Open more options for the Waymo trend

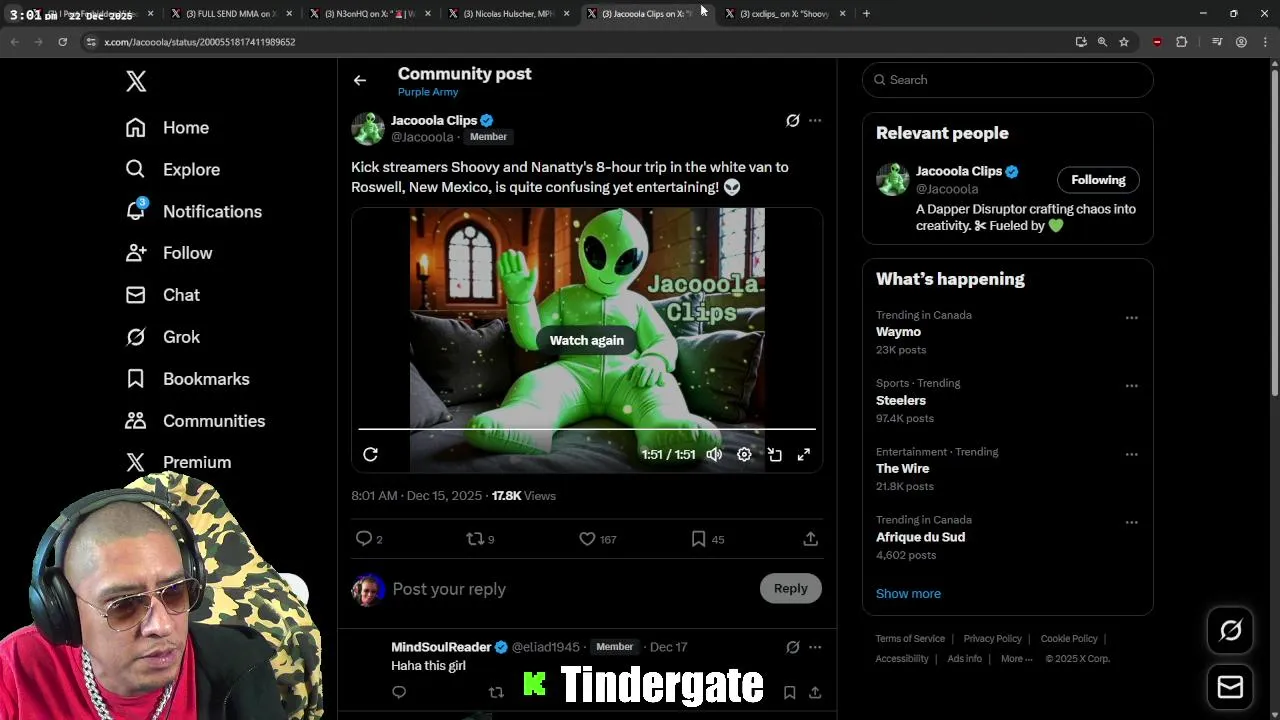pos(1131,318)
